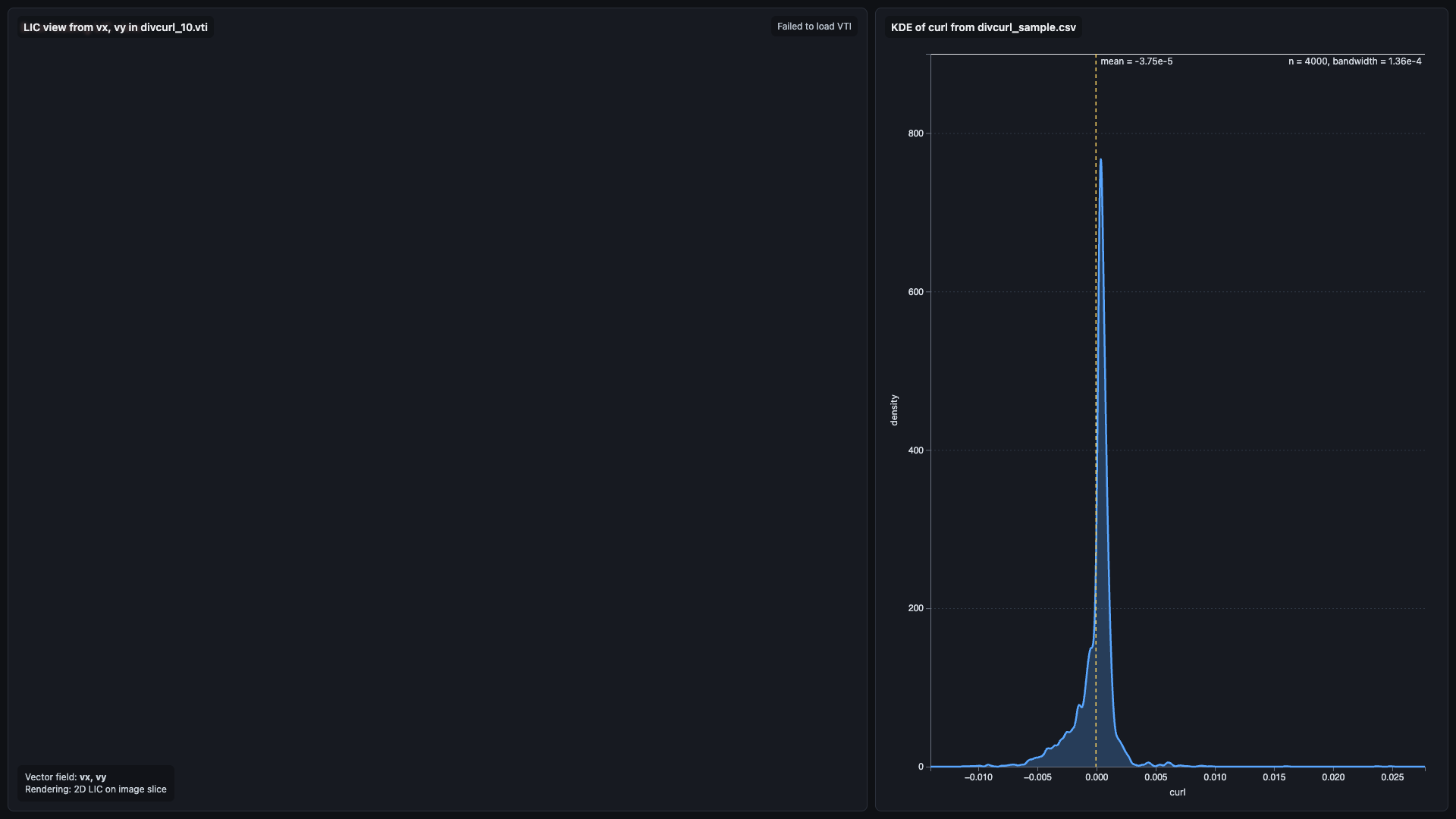1456x819 pixels.
Task: Click the dashed mean line on the chart
Action: click(1096, 409)
